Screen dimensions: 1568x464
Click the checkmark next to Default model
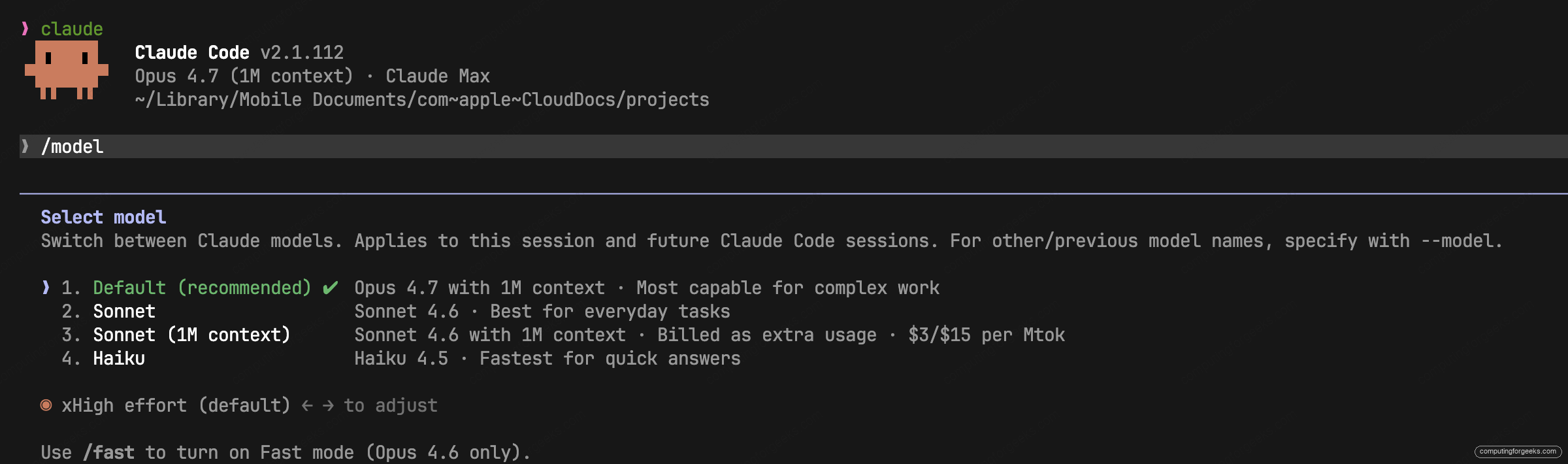[x=331, y=287]
